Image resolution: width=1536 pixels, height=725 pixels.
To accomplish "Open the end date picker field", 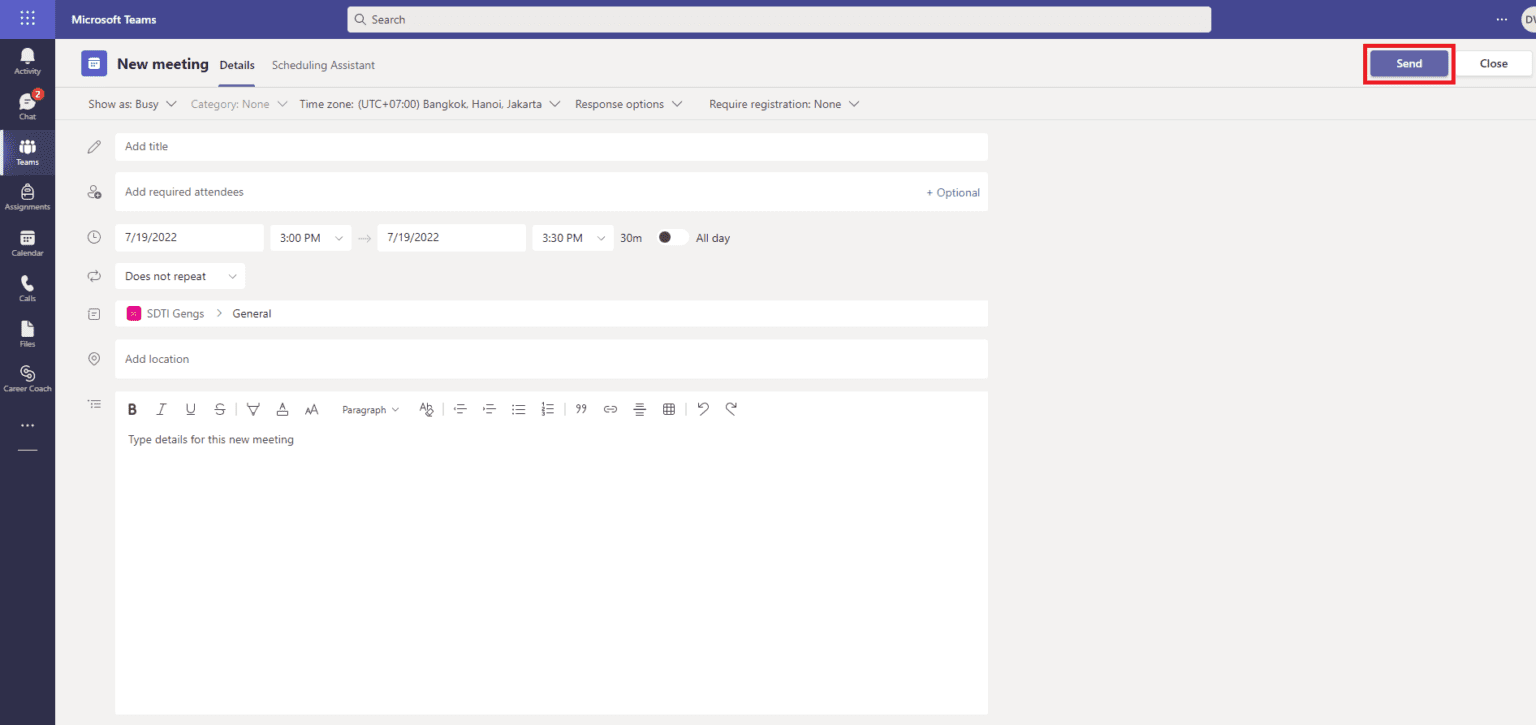I will 451,238.
